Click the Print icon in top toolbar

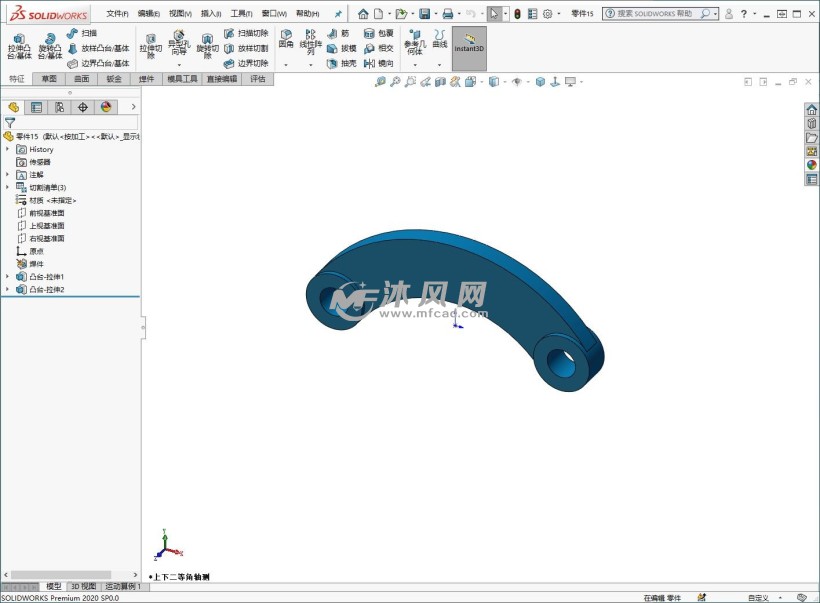448,14
